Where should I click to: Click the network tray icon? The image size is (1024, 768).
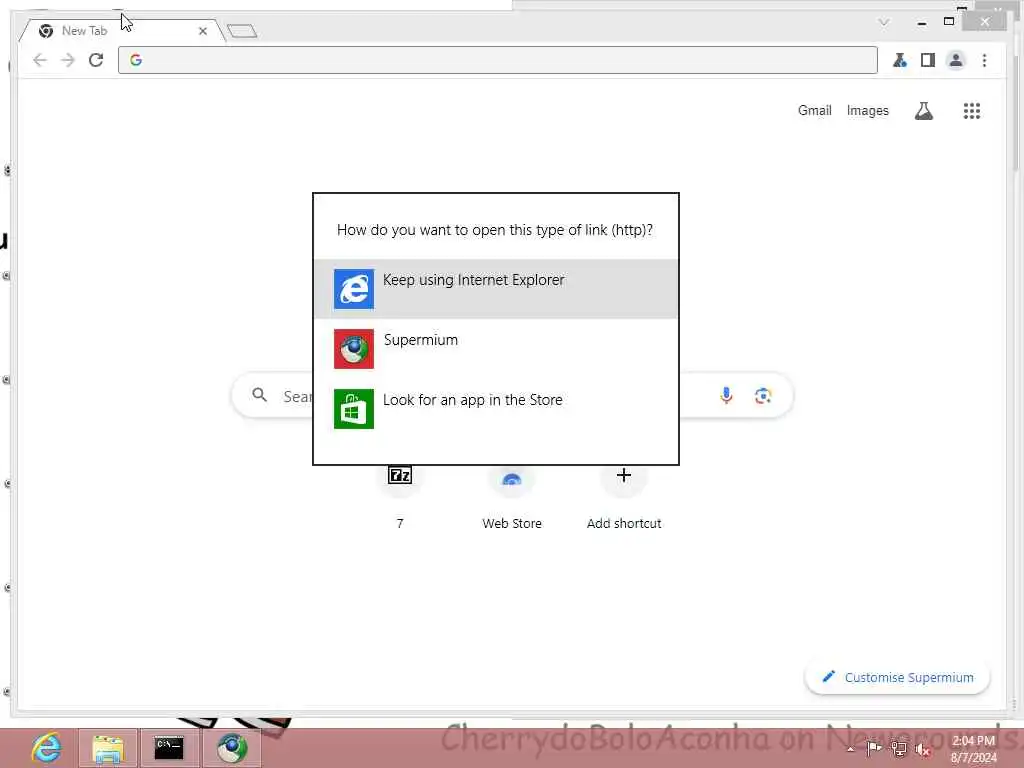[899, 749]
